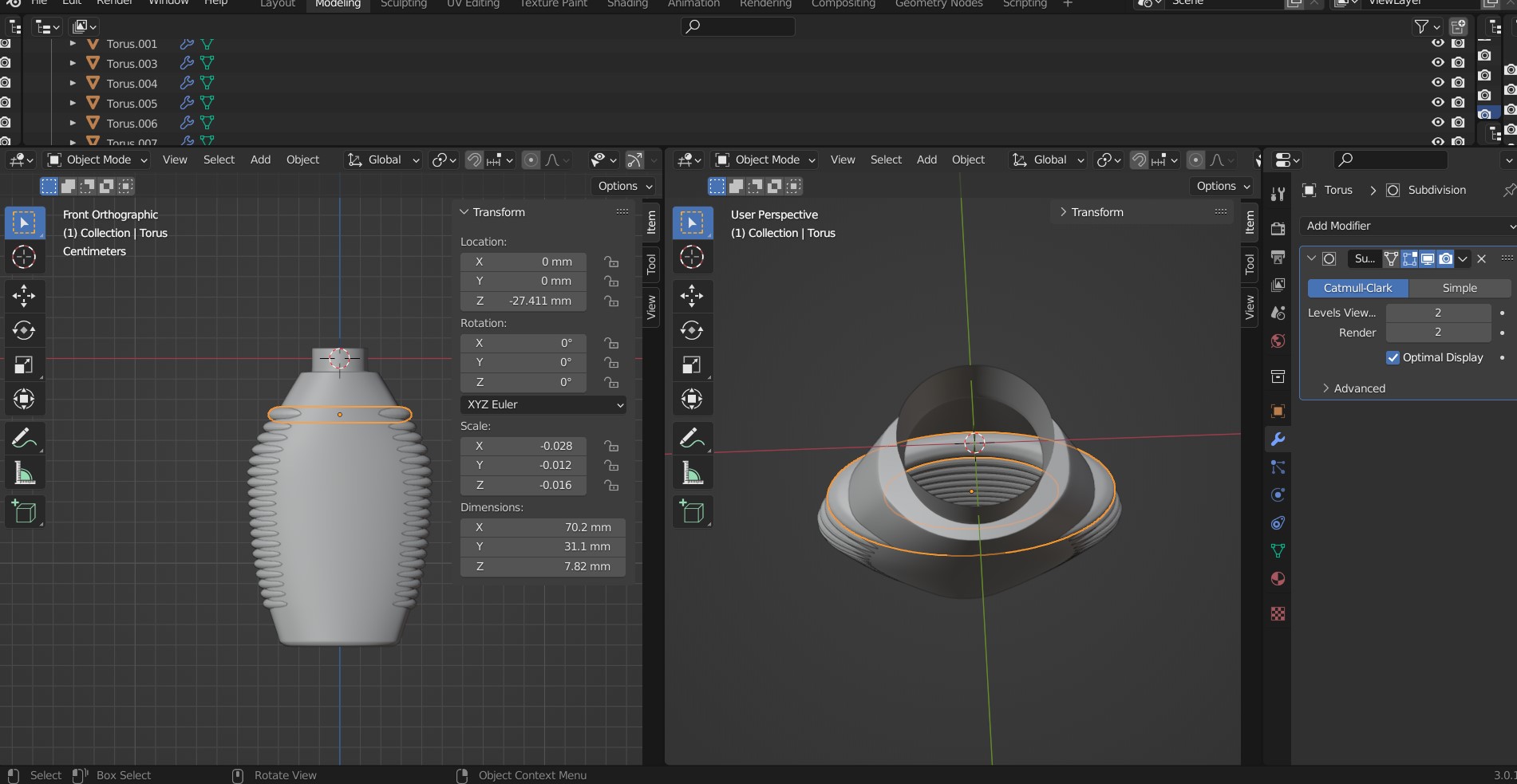Open Object Mode dropdown in left viewport
The width and height of the screenshot is (1517, 784).
[x=97, y=160]
